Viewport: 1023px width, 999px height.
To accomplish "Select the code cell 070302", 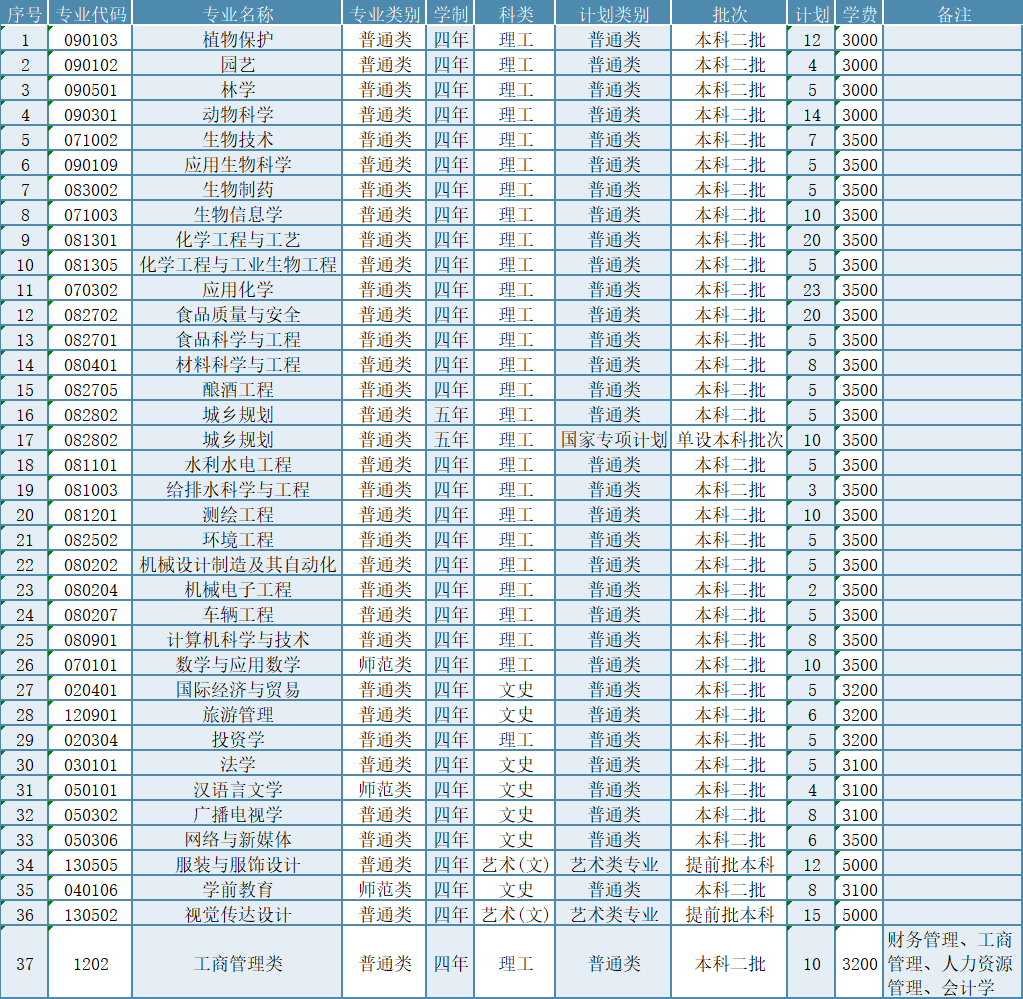I will click(x=90, y=290).
